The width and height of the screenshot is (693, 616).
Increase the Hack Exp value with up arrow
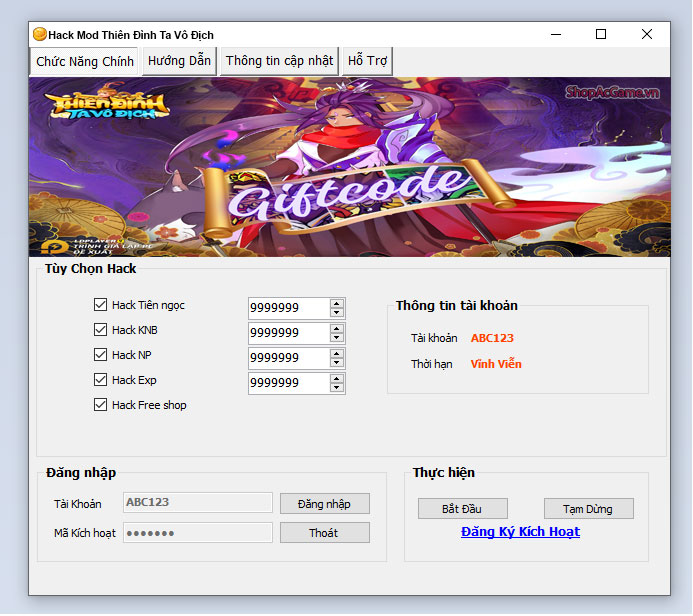[337, 379]
